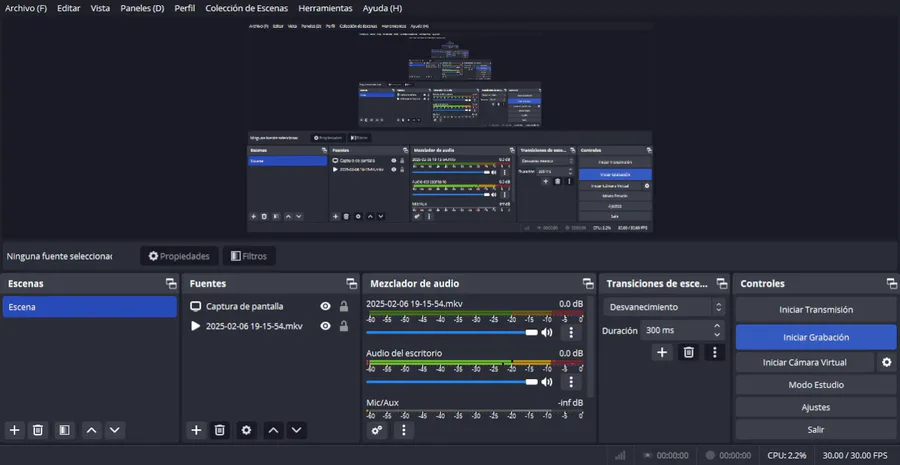Open Ayuda (H) menu
Screen dimensions: 900x465
coord(382,9)
